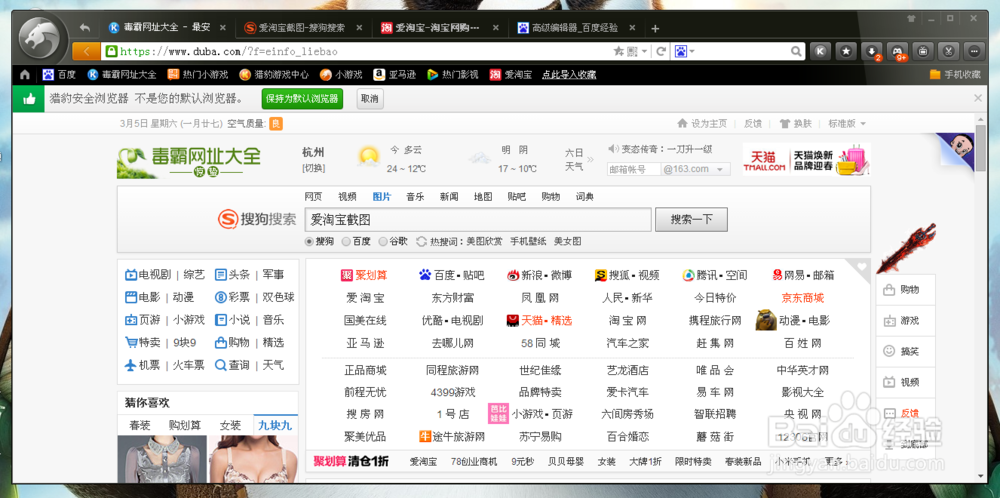Click the 保持为默认浏览器 green button
Screen dimensions: 1000x498
(x=302, y=99)
